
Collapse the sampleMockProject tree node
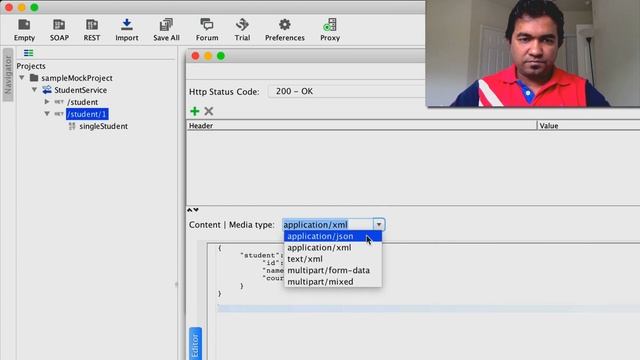coord(22,78)
